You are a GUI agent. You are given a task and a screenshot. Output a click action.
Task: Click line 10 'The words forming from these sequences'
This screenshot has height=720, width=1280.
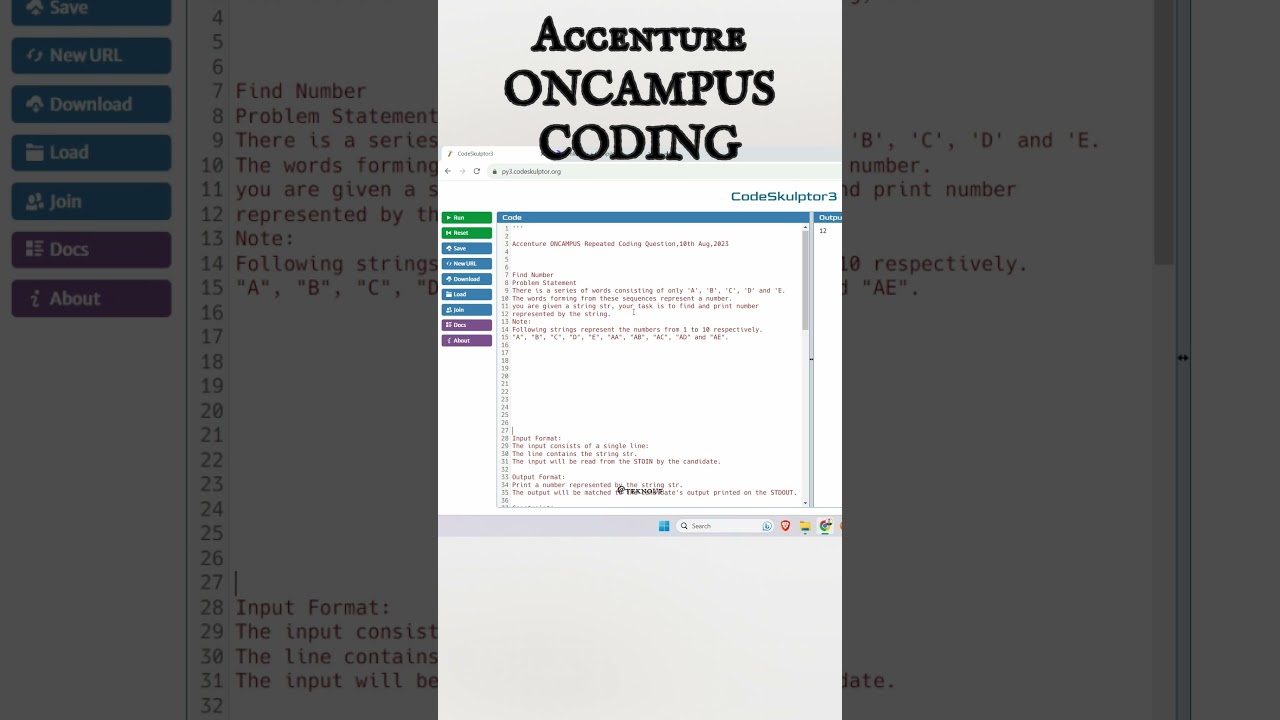(x=622, y=298)
